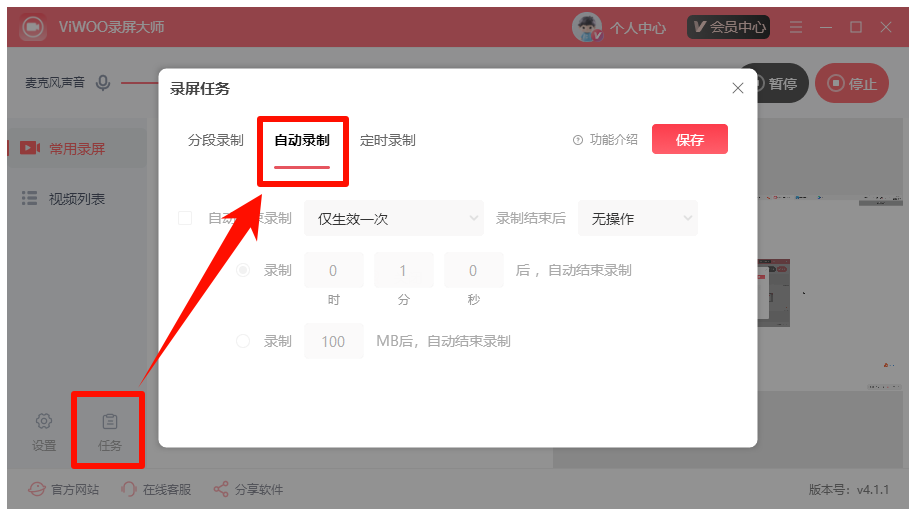Viewport: 916px width, 516px height.
Task: Open the personal center avatar
Action: 587,27
